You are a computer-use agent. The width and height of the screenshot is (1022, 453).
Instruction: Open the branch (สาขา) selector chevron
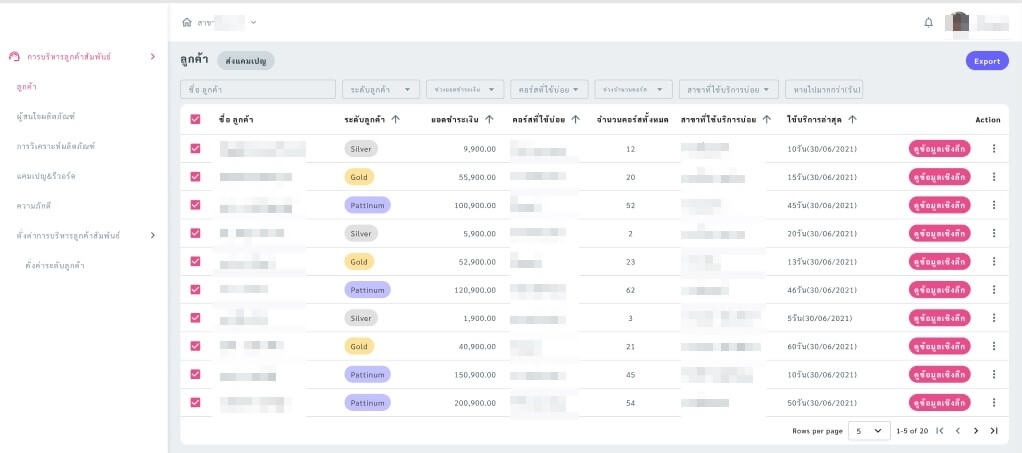pos(254,22)
